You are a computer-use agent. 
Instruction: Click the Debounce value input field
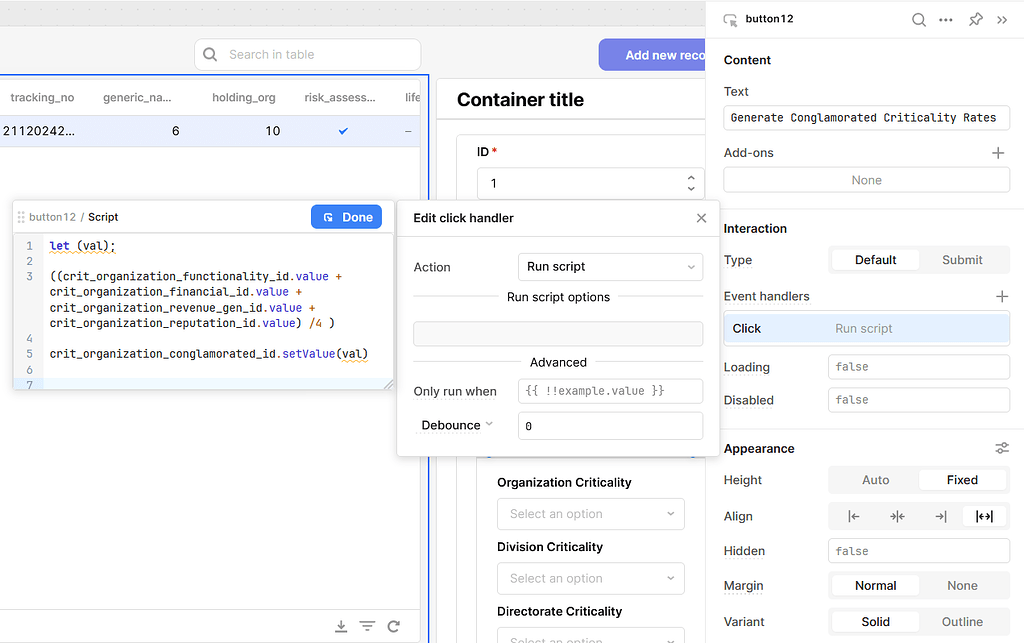(610, 426)
